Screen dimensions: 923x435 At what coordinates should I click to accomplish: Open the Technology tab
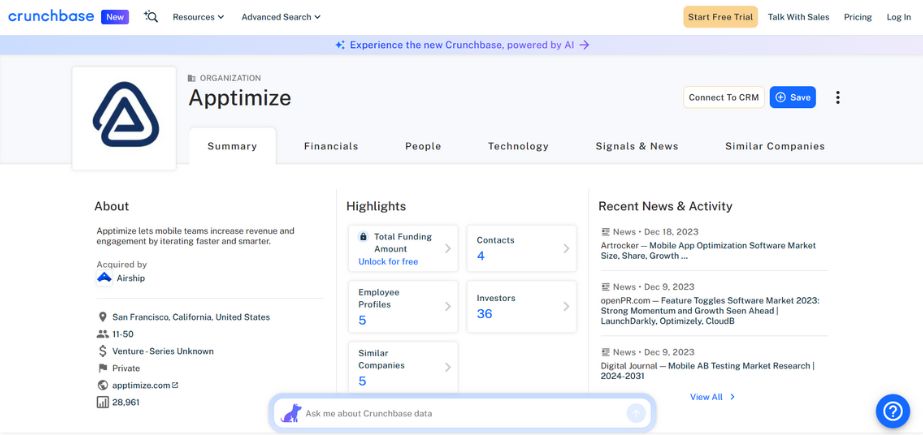(x=518, y=146)
